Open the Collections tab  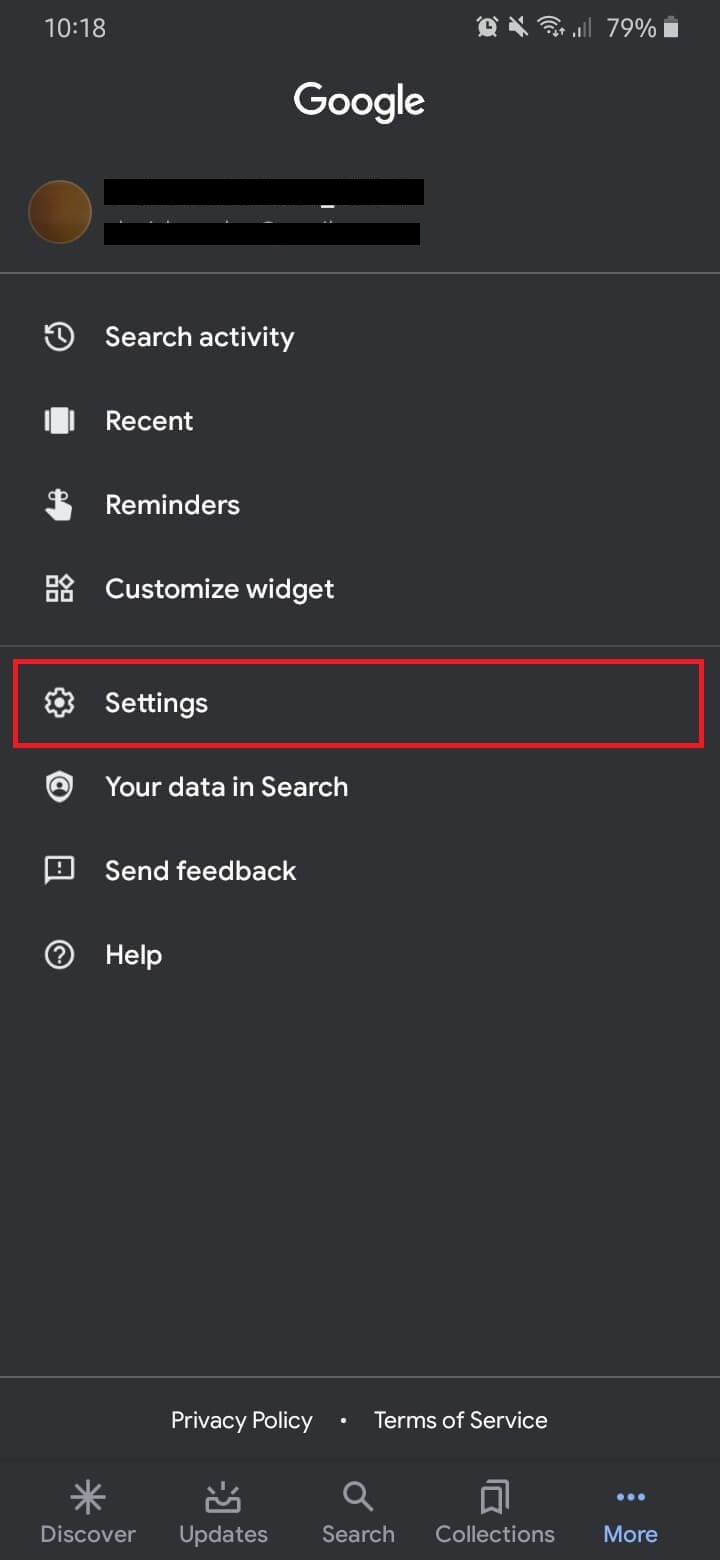[x=494, y=1514]
